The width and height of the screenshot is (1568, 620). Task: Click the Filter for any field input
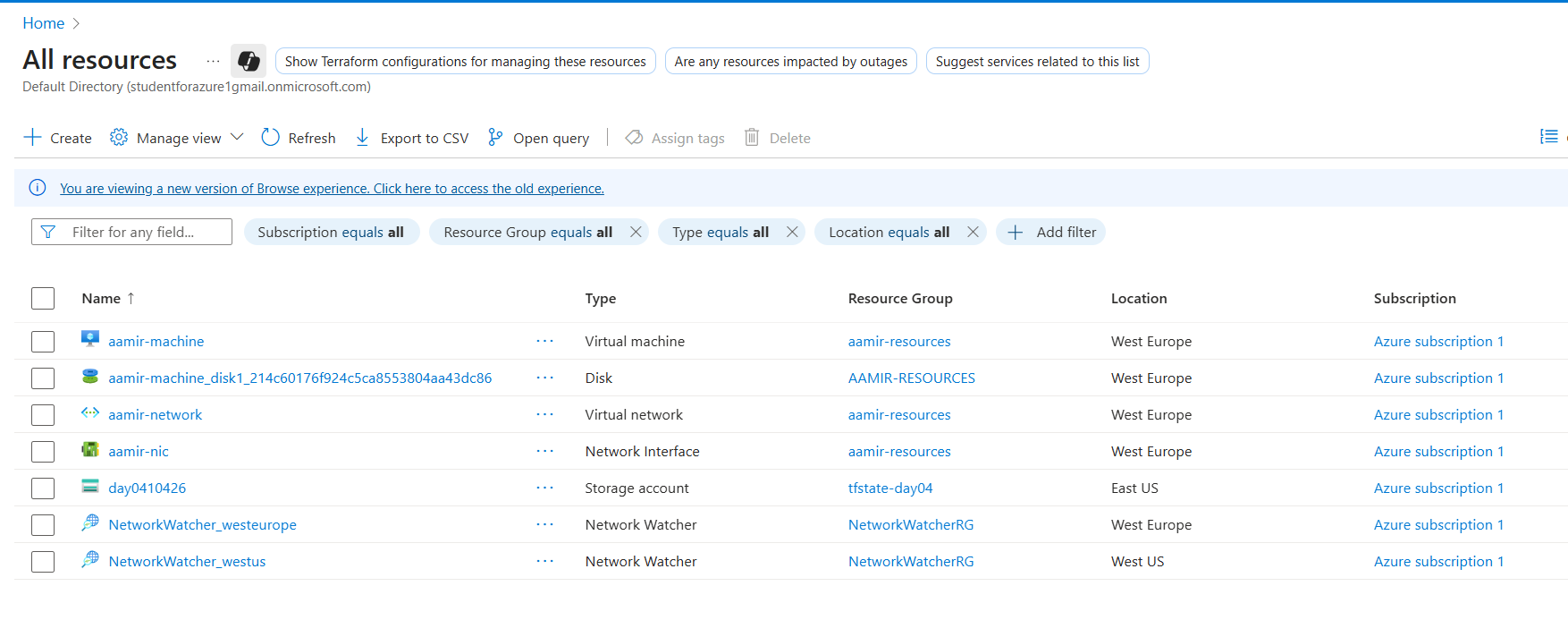131,232
